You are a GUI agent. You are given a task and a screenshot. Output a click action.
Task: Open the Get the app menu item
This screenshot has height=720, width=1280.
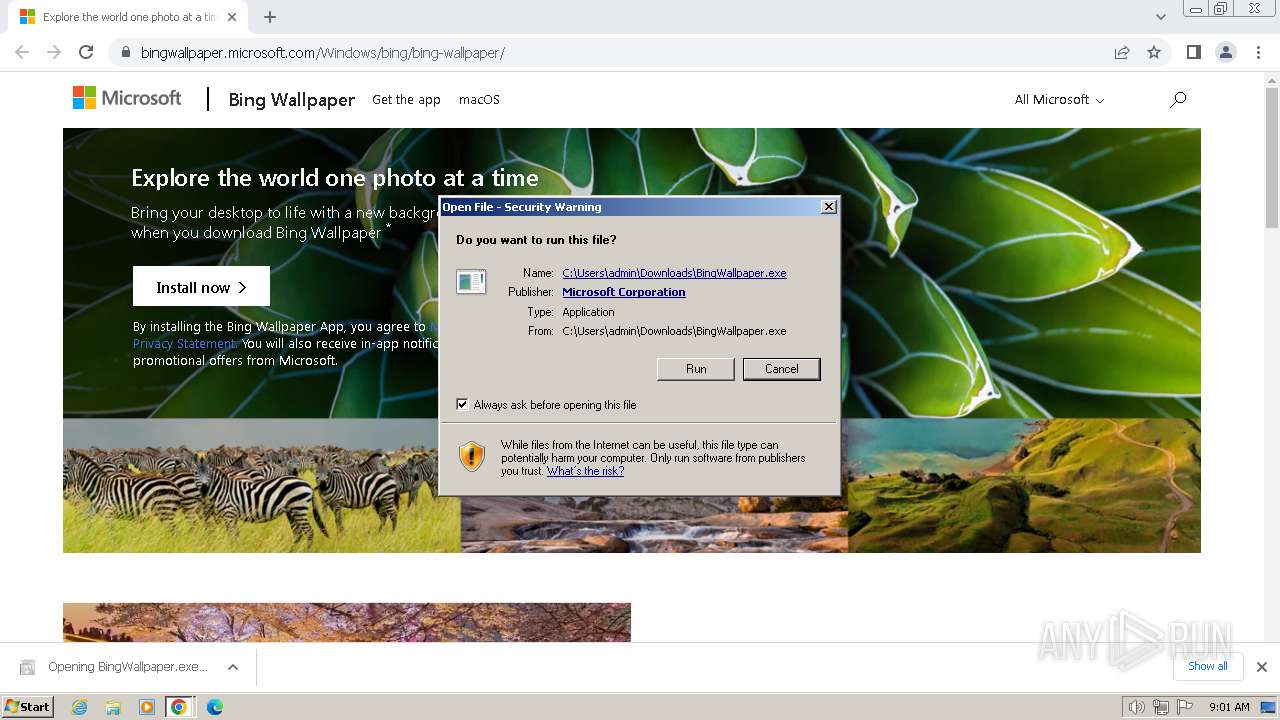click(406, 99)
